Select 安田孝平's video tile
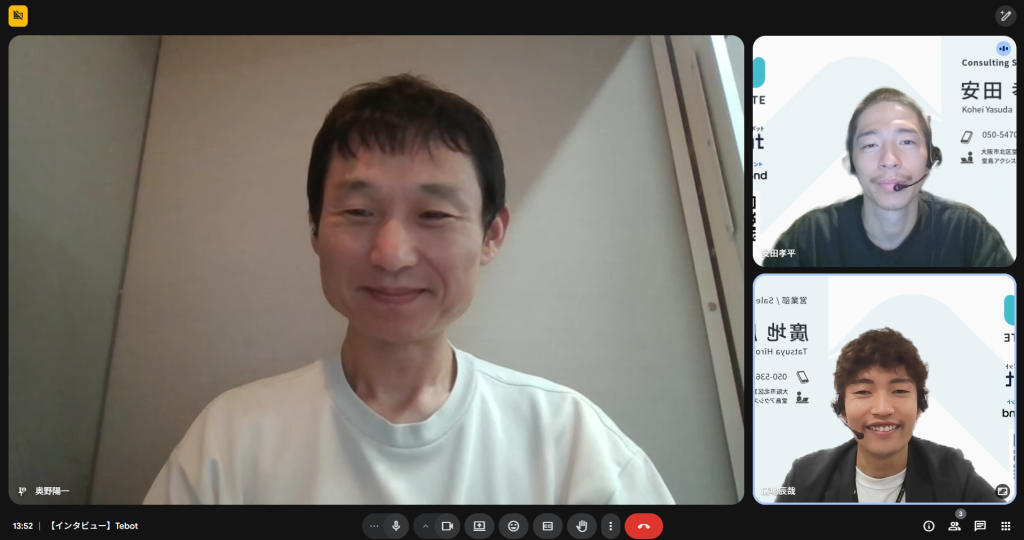Viewport: 1024px width, 540px height. pyautogui.click(x=884, y=151)
